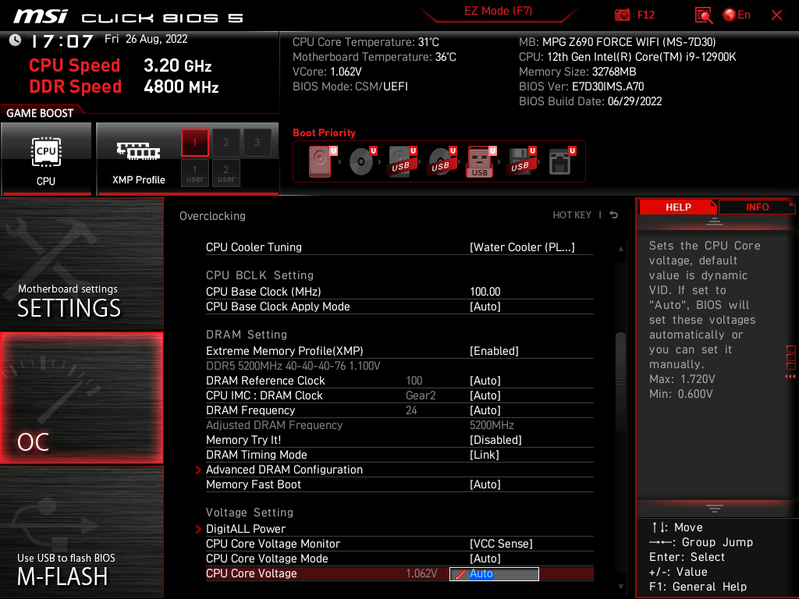Select XMP user profile 2
This screenshot has height=599, width=799.
pyautogui.click(x=226, y=173)
